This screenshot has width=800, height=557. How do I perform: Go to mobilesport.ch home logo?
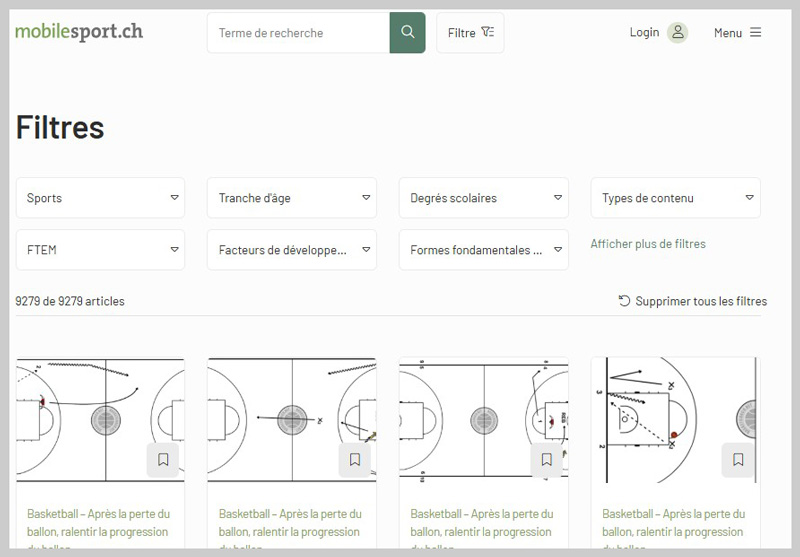coord(79,31)
